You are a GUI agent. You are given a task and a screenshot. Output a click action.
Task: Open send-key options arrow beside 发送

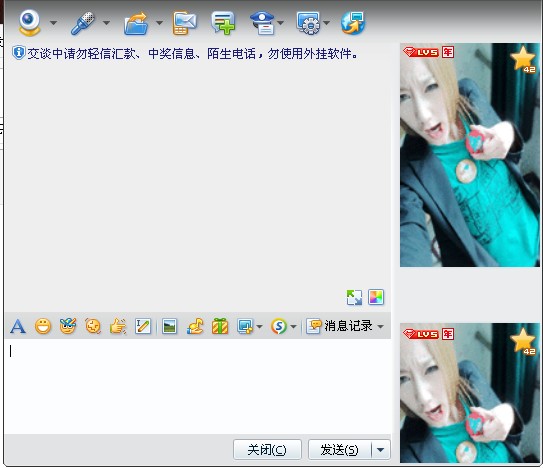pyautogui.click(x=381, y=450)
